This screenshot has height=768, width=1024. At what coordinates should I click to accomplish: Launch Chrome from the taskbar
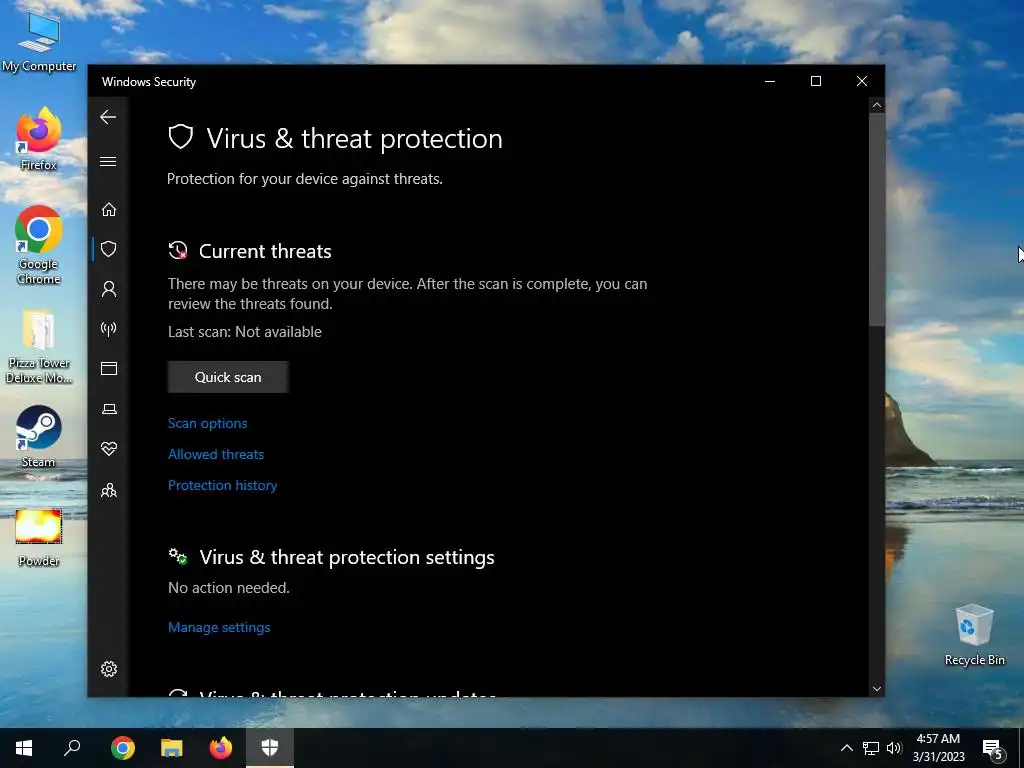123,748
